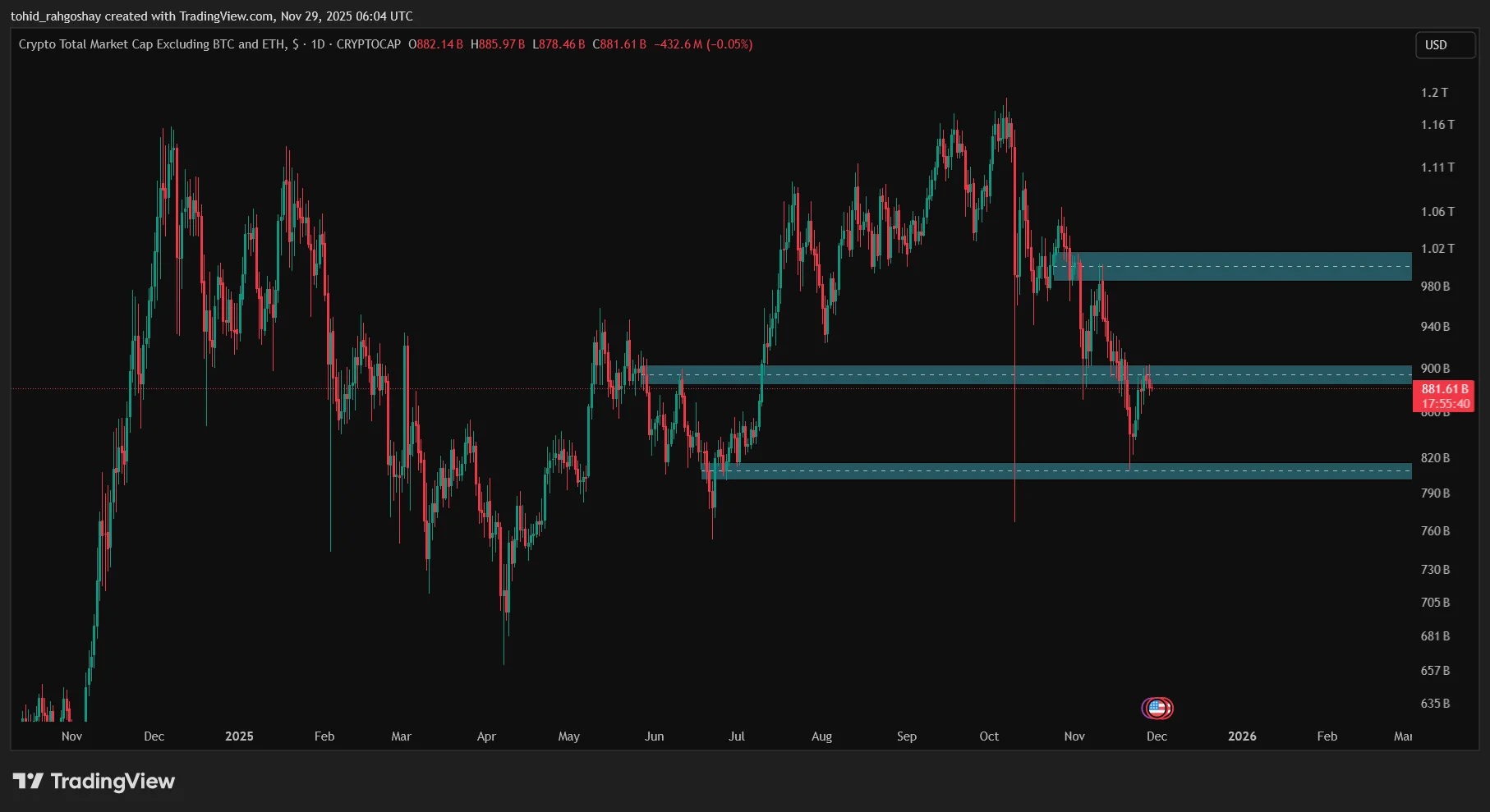This screenshot has height=812, width=1490.
Task: Click the CRYPTOCAP source label in header
Action: [x=368, y=44]
